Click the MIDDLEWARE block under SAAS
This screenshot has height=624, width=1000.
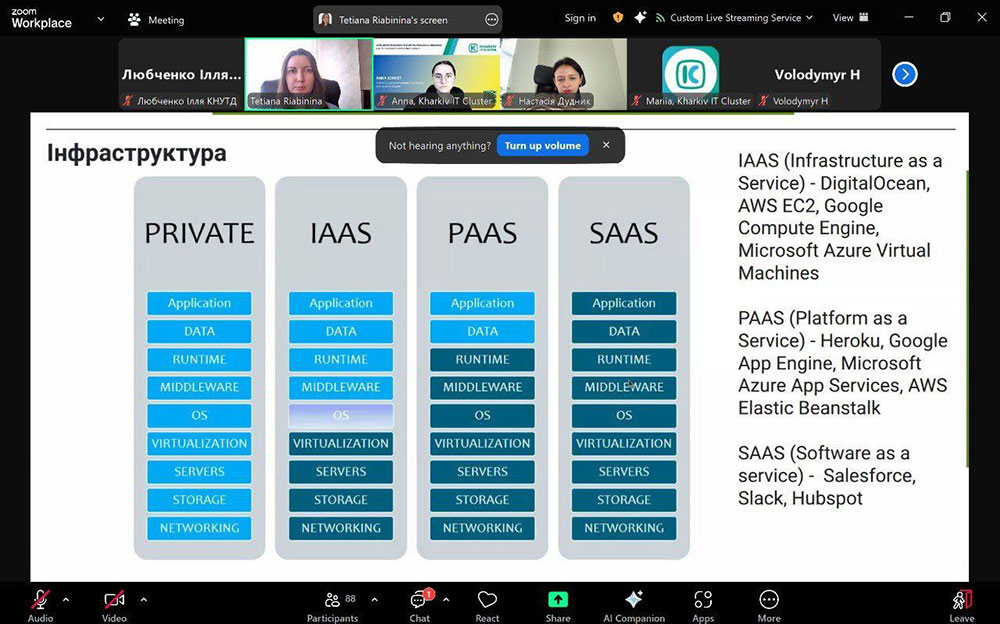coord(624,387)
